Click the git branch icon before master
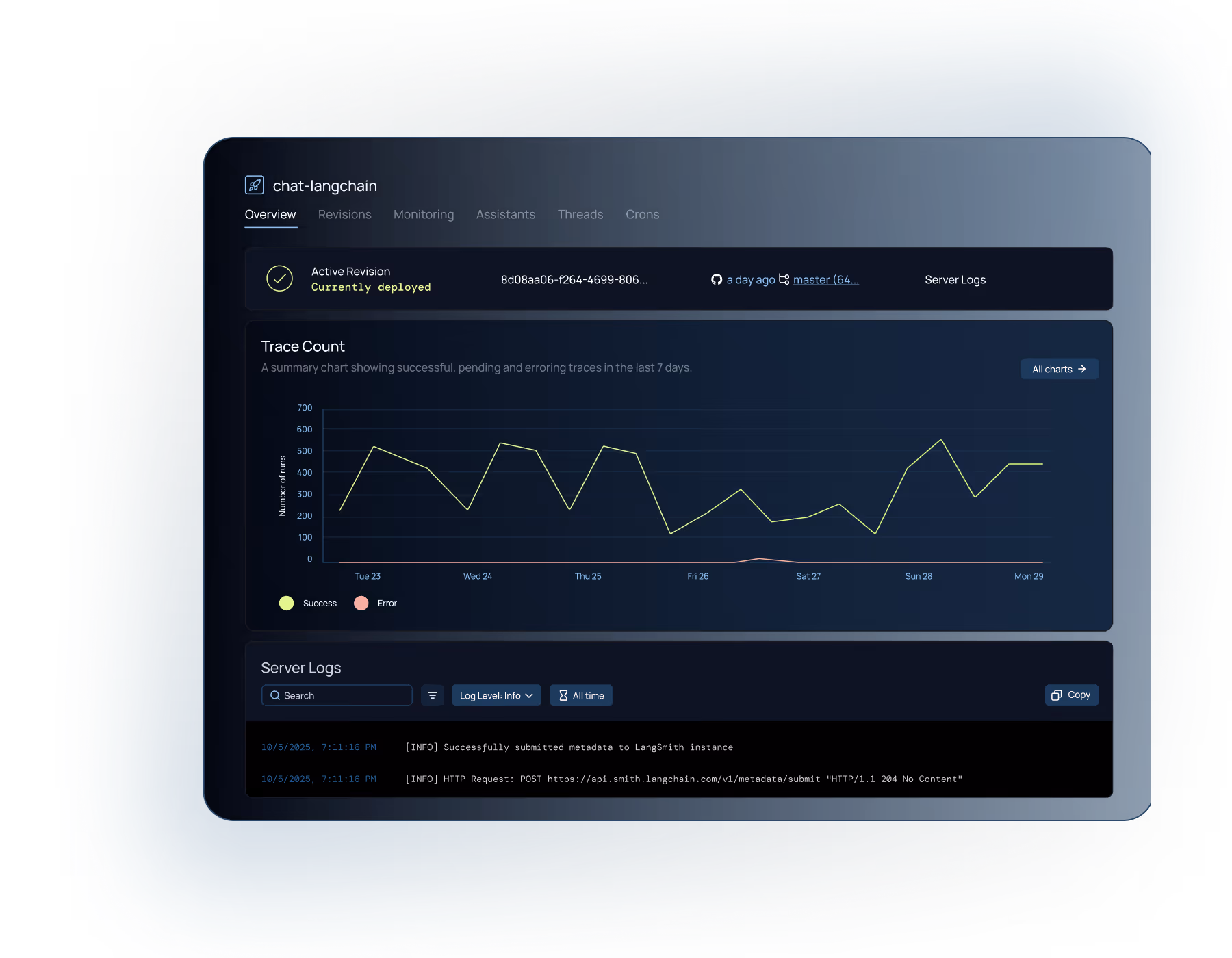This screenshot has width=1232, height=958. tap(784, 279)
